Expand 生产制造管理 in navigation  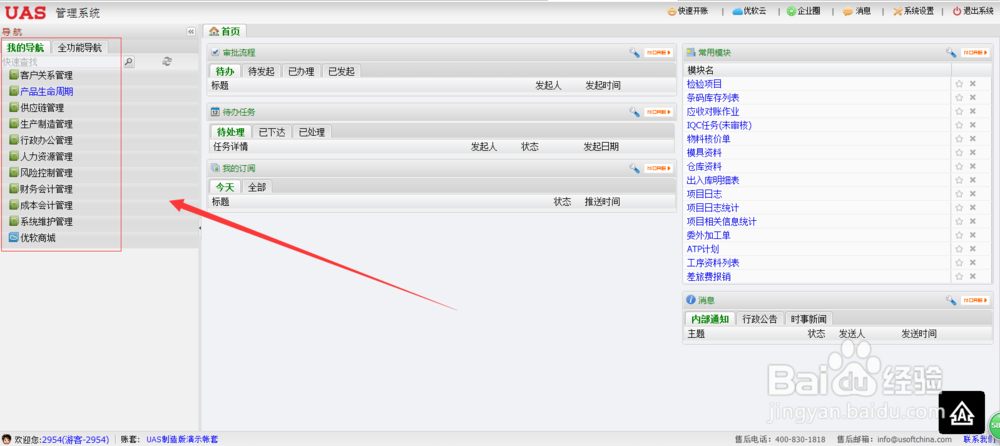46,124
